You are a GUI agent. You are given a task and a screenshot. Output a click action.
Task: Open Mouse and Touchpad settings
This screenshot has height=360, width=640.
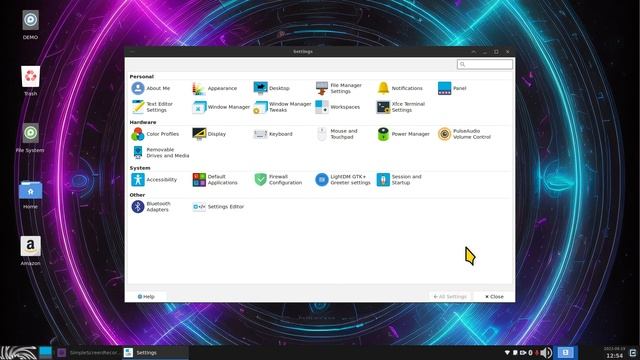[x=336, y=134]
